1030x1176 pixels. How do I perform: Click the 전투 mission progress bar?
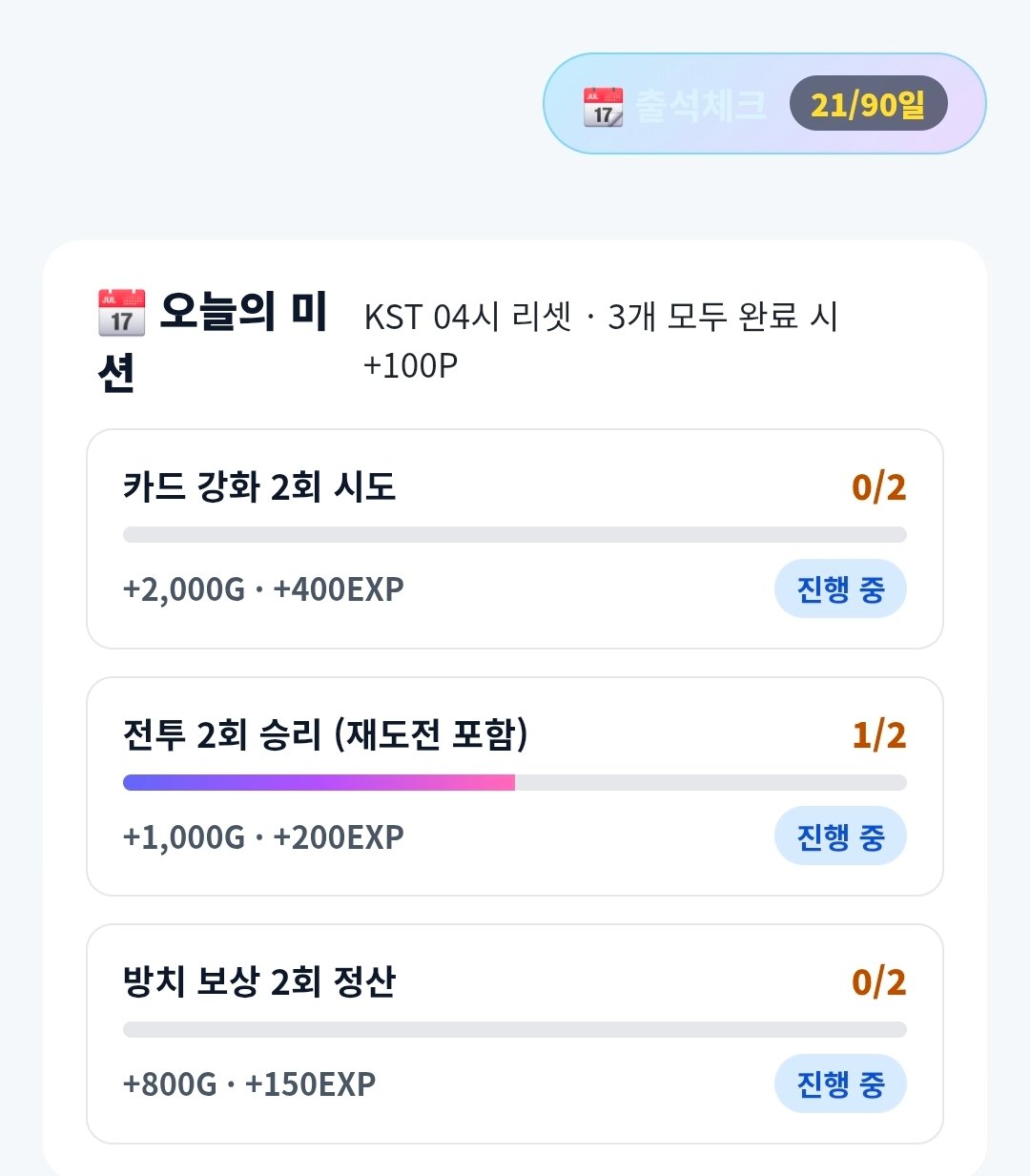point(515,783)
